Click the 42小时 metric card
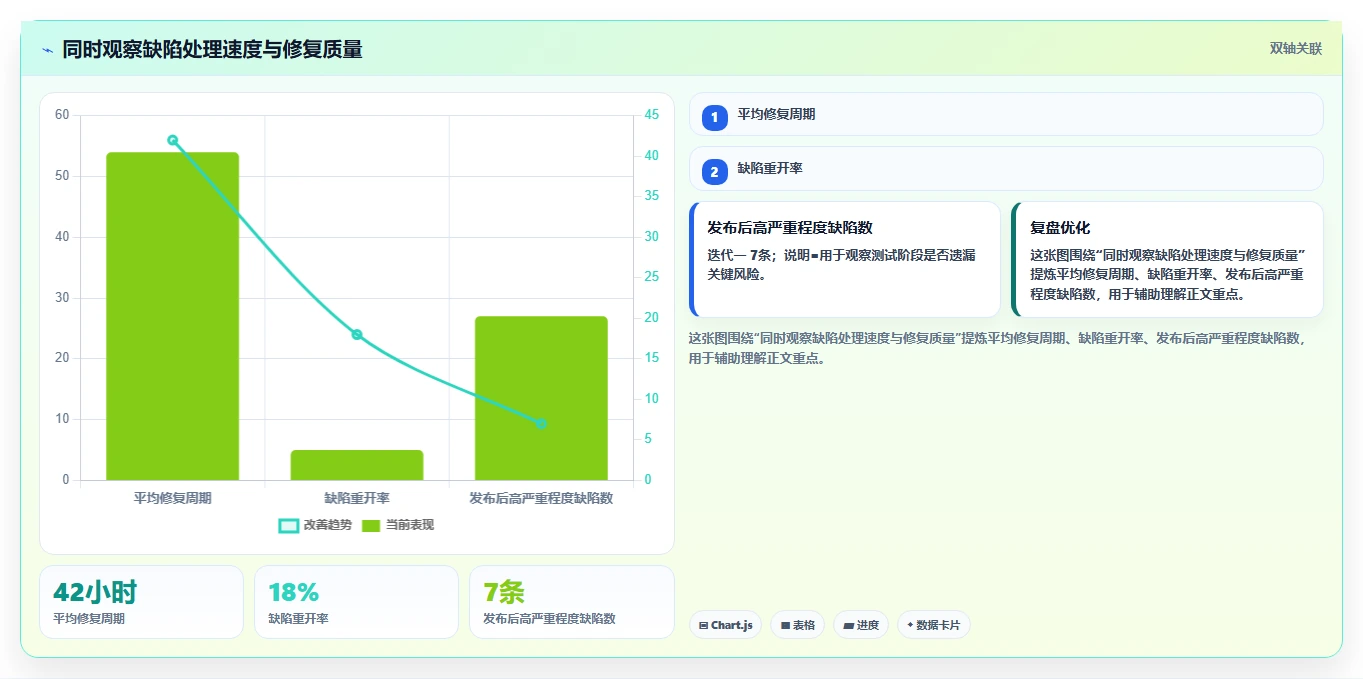Viewport: 1363px width, 679px height. click(x=141, y=602)
